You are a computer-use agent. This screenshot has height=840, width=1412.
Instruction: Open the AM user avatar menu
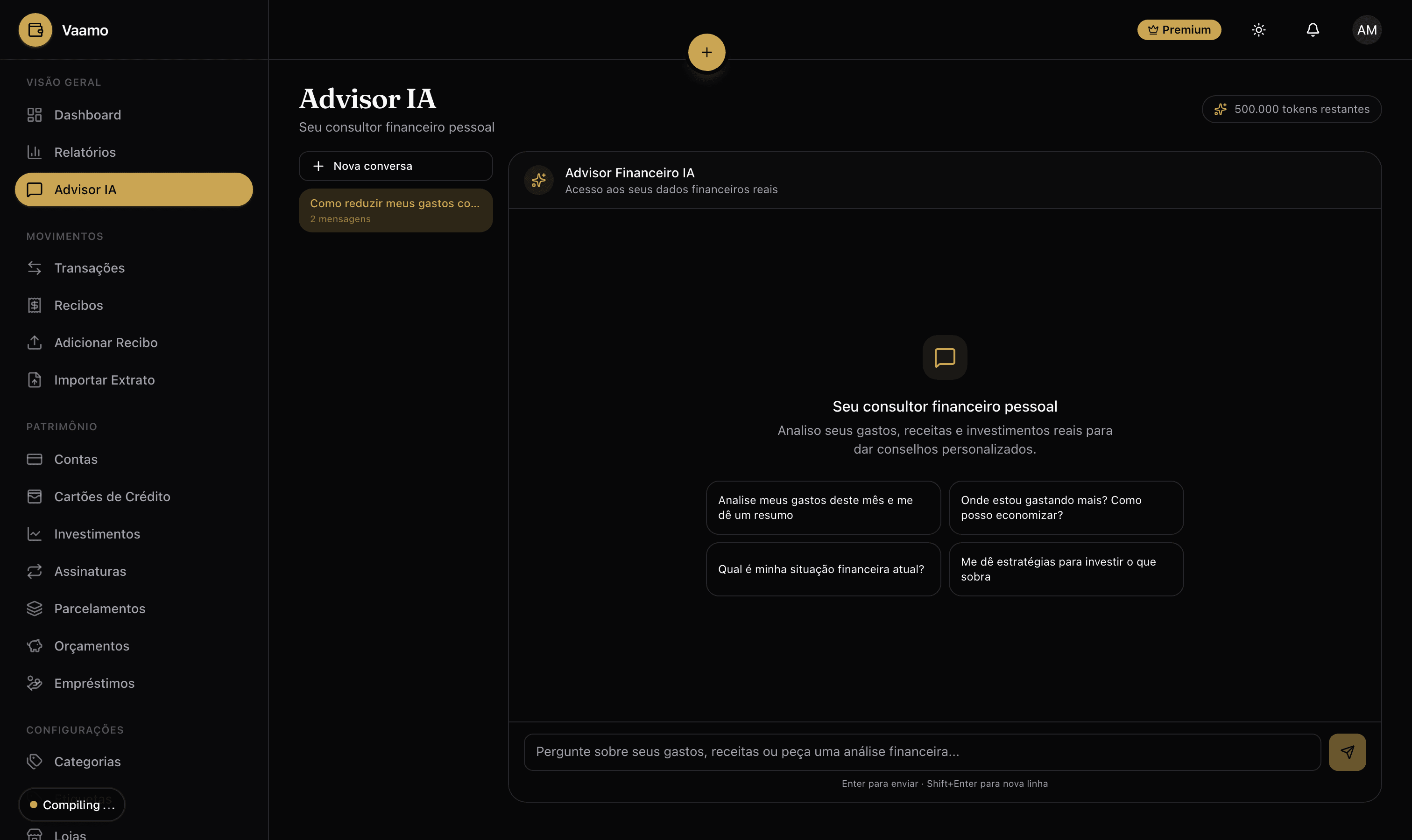click(1366, 30)
